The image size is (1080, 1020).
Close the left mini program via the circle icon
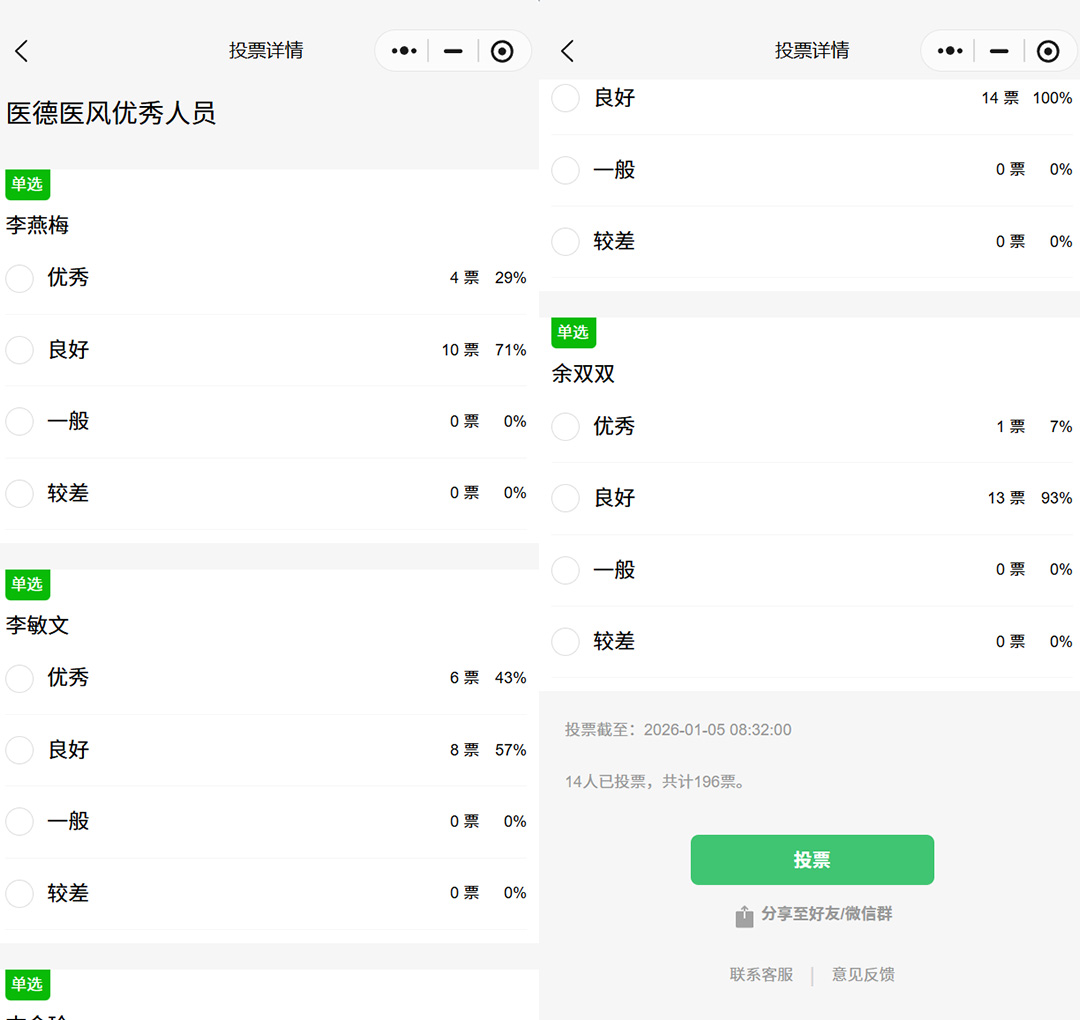point(502,51)
